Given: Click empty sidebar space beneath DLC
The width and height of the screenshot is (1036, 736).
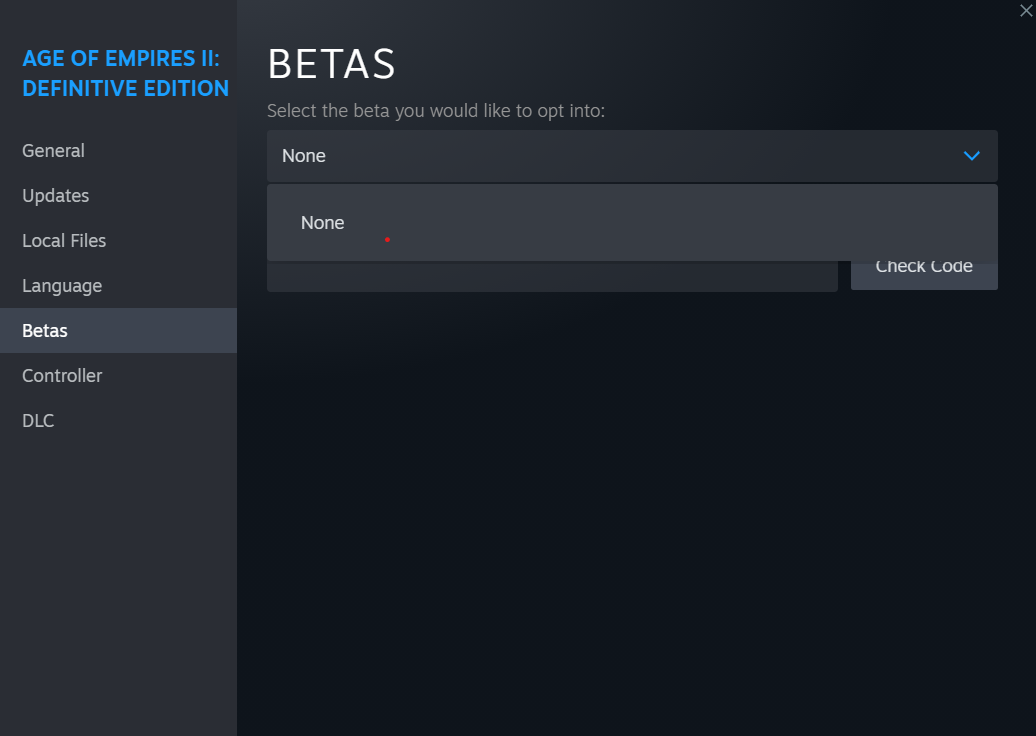Looking at the screenshot, I should tap(118, 580).
